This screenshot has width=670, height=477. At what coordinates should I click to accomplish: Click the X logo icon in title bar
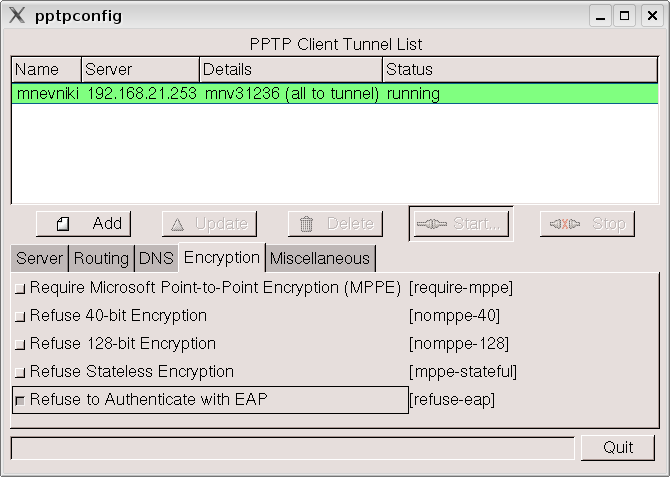point(17,15)
